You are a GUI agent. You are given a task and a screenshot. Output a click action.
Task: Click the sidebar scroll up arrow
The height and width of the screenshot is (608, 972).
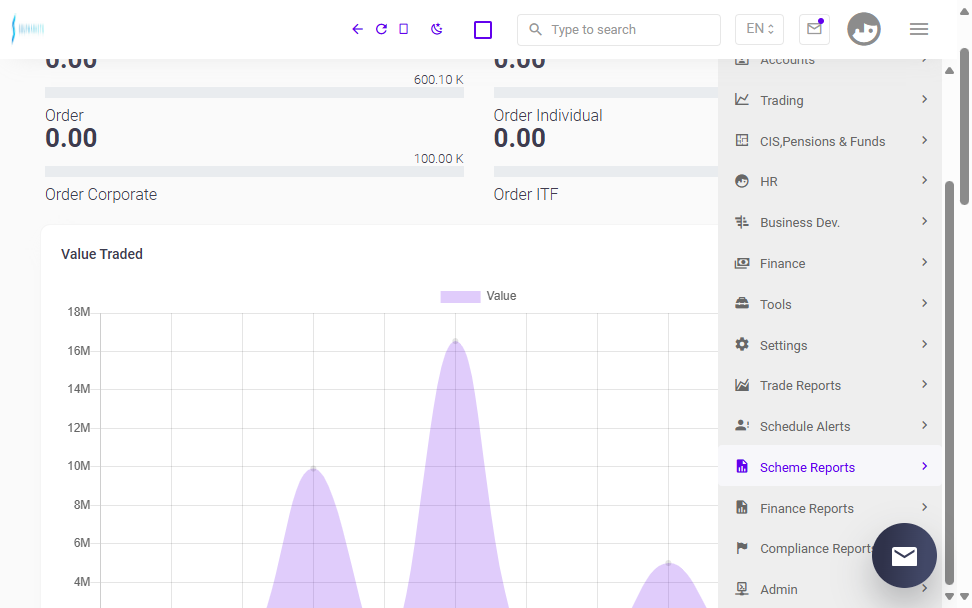pos(949,71)
